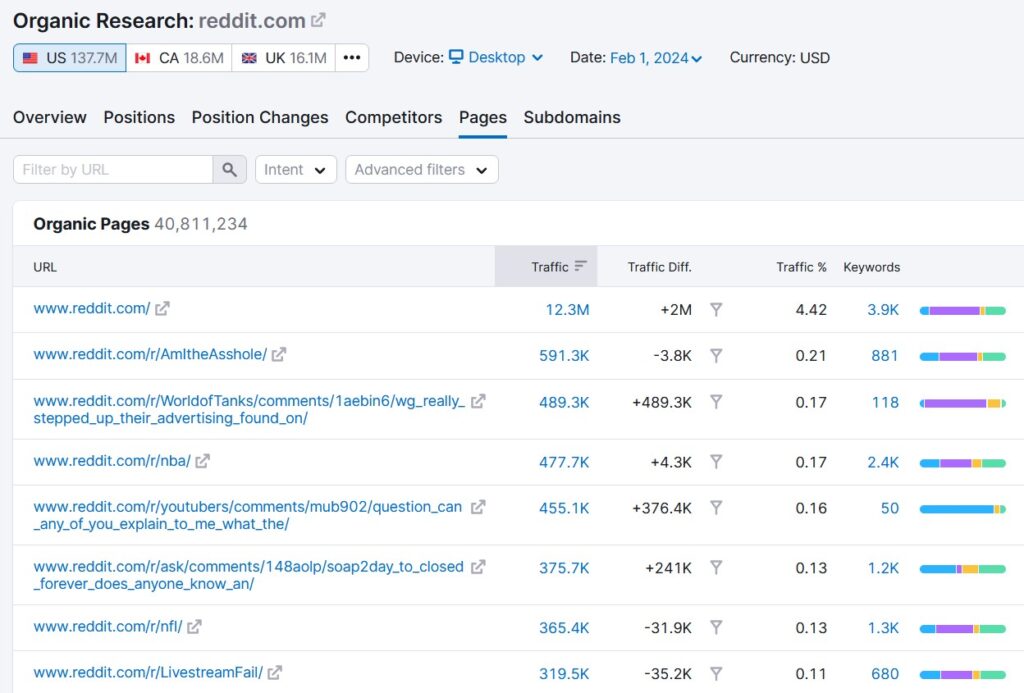Click filter funnel icon next to -35.2K
The width and height of the screenshot is (1024, 693).
(x=716, y=673)
